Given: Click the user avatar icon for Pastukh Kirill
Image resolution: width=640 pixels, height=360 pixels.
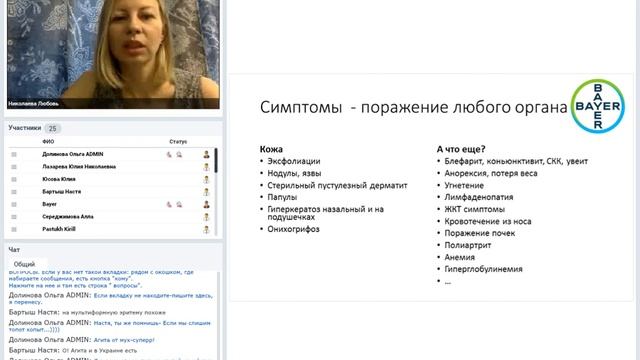Looking at the screenshot, I should click(207, 229).
